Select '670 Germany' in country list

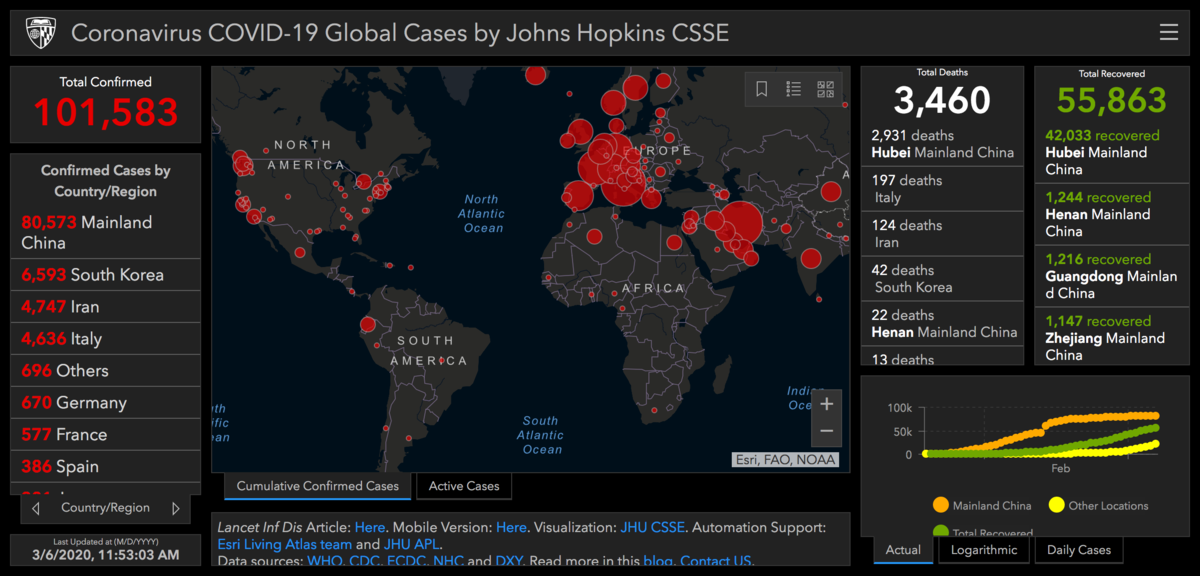pos(105,403)
